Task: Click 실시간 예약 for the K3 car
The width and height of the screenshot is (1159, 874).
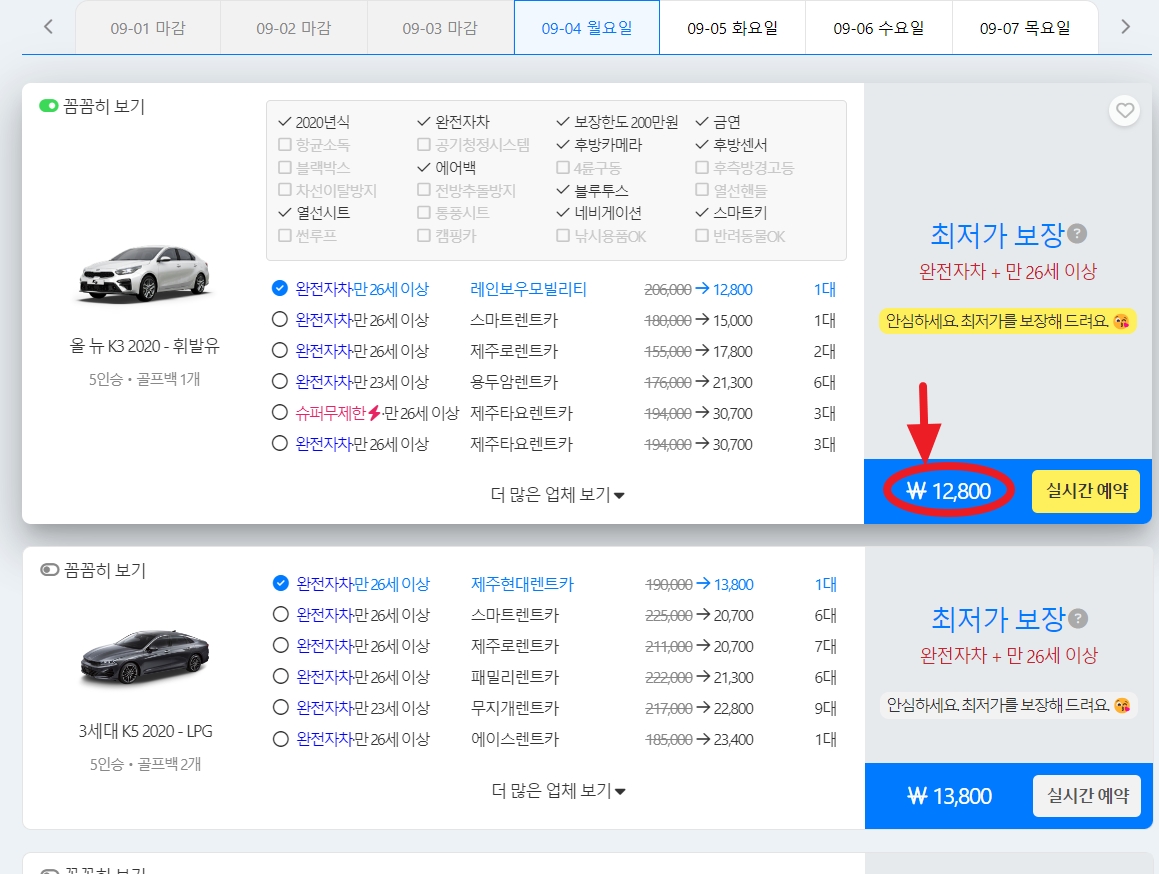Action: (1086, 491)
